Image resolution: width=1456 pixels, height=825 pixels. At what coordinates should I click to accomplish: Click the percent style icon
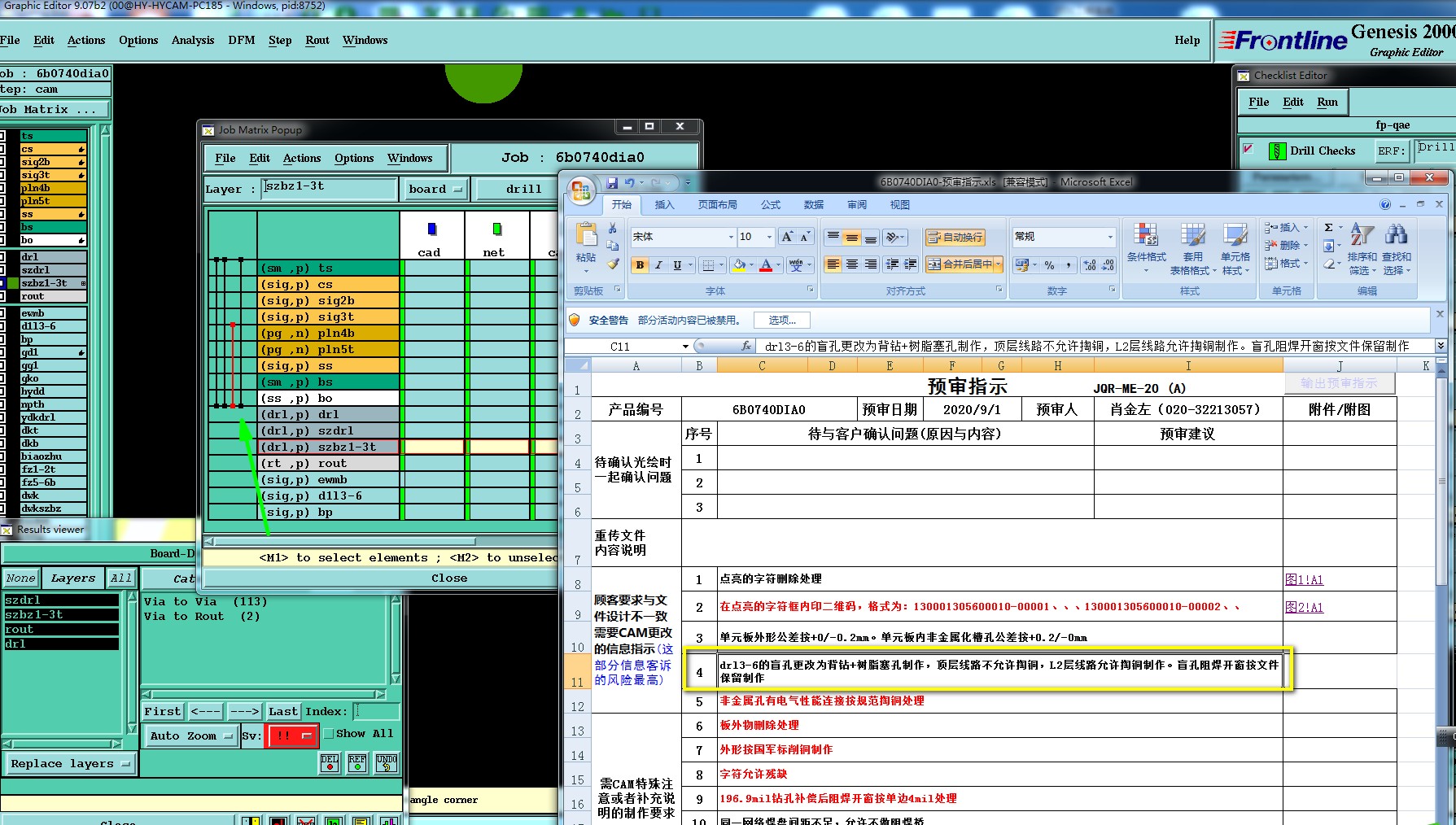(1049, 264)
